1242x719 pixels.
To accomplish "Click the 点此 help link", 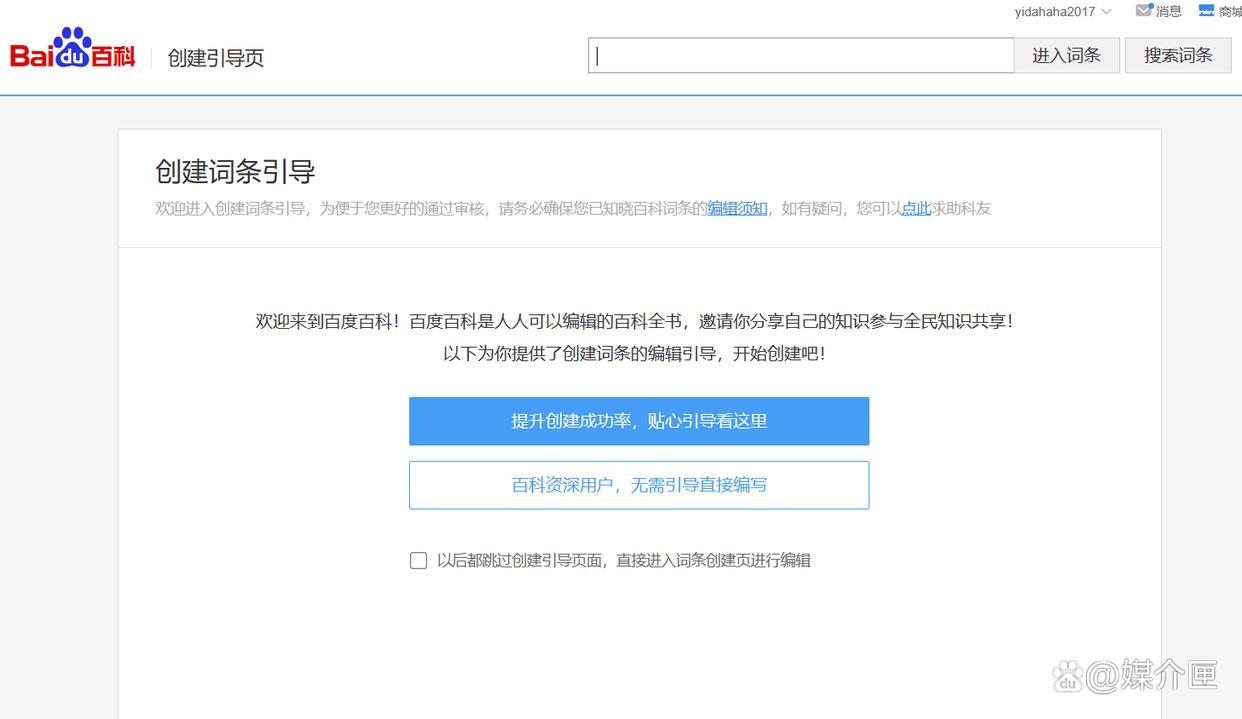I will [916, 208].
